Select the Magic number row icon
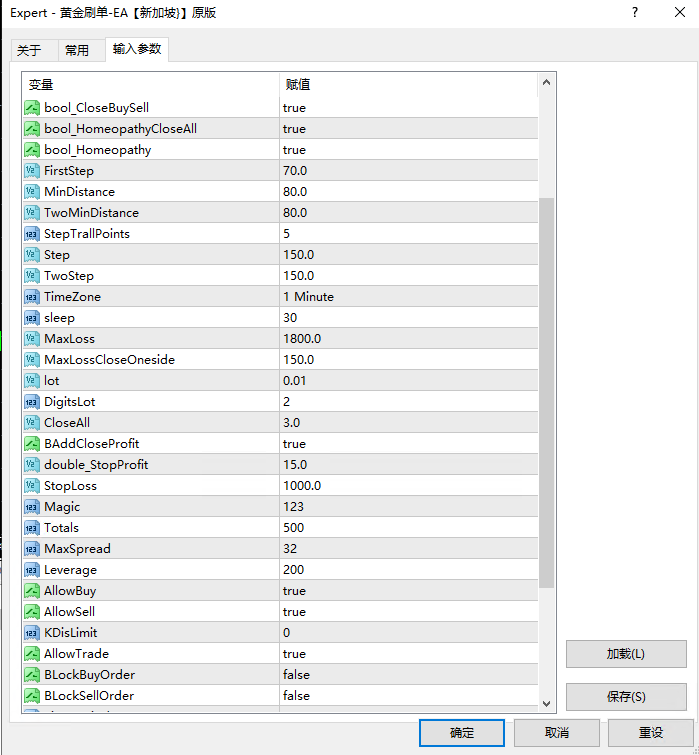Viewport: 699px width, 755px height. pyautogui.click(x=32, y=507)
